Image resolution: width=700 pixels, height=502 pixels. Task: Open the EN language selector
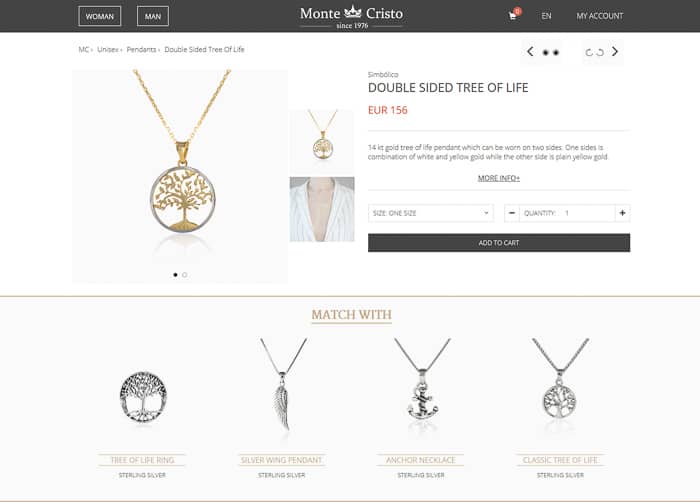coord(546,16)
